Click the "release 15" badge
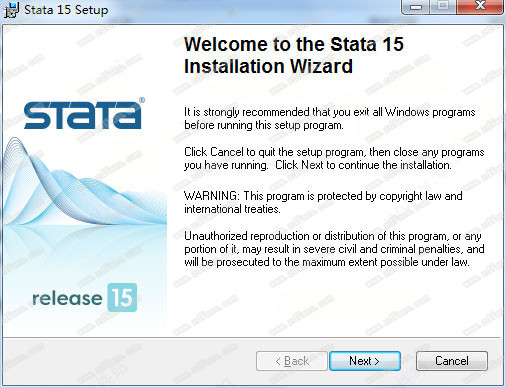The image size is (506, 388). pyautogui.click(x=85, y=297)
